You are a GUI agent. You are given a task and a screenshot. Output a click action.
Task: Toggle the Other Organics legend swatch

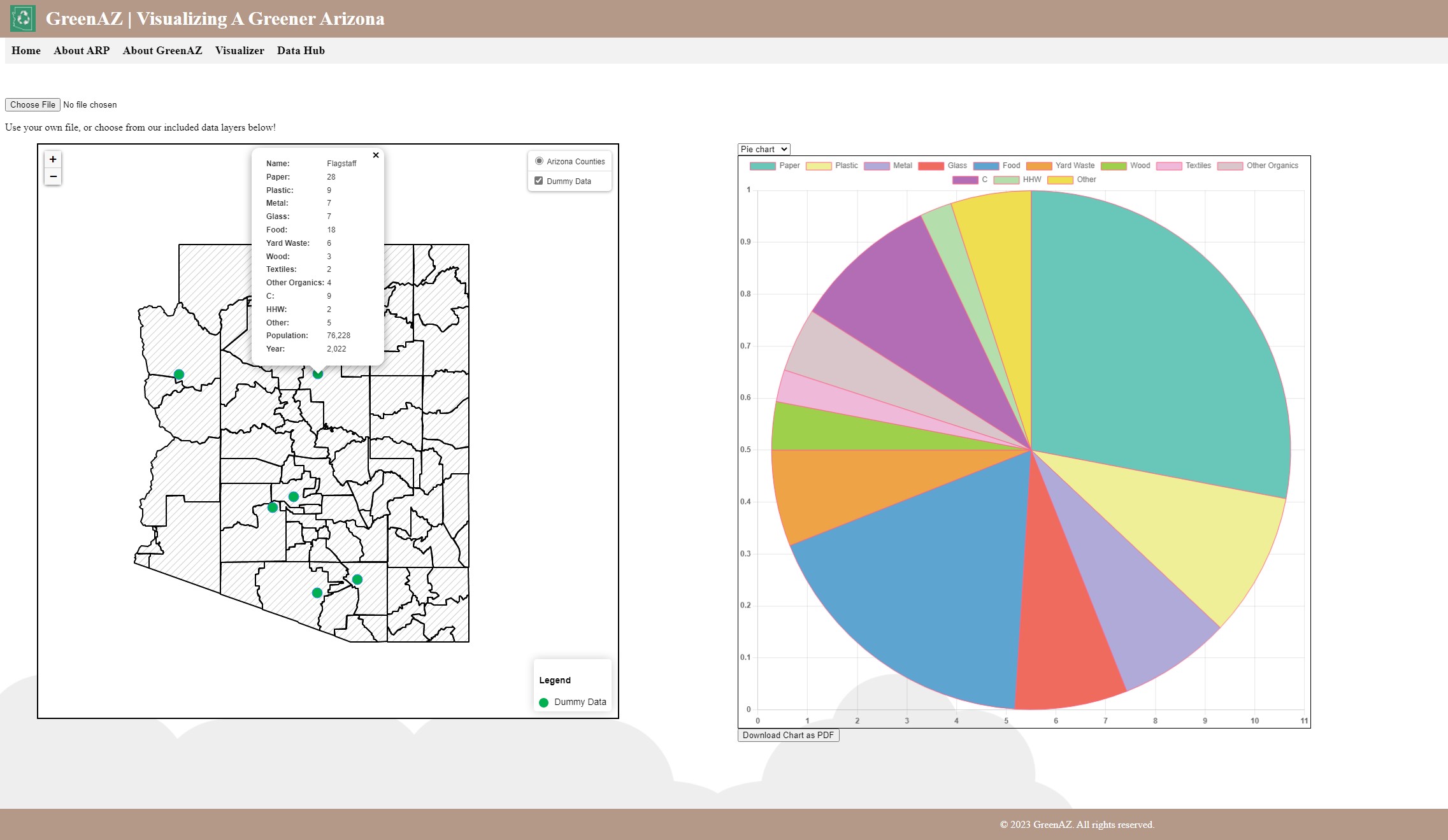pyautogui.click(x=1230, y=166)
